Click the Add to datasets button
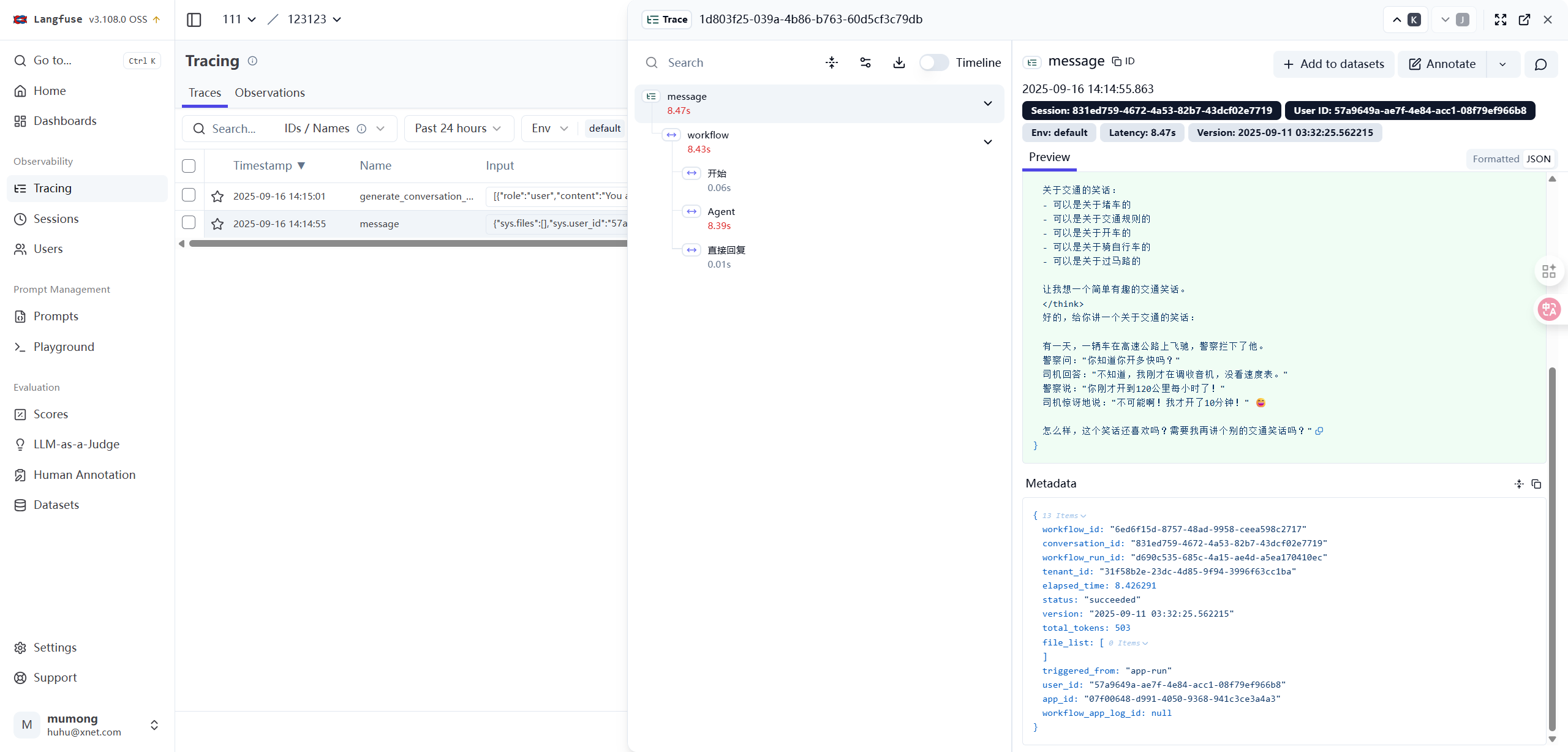The height and width of the screenshot is (752, 1568). 1333,64
